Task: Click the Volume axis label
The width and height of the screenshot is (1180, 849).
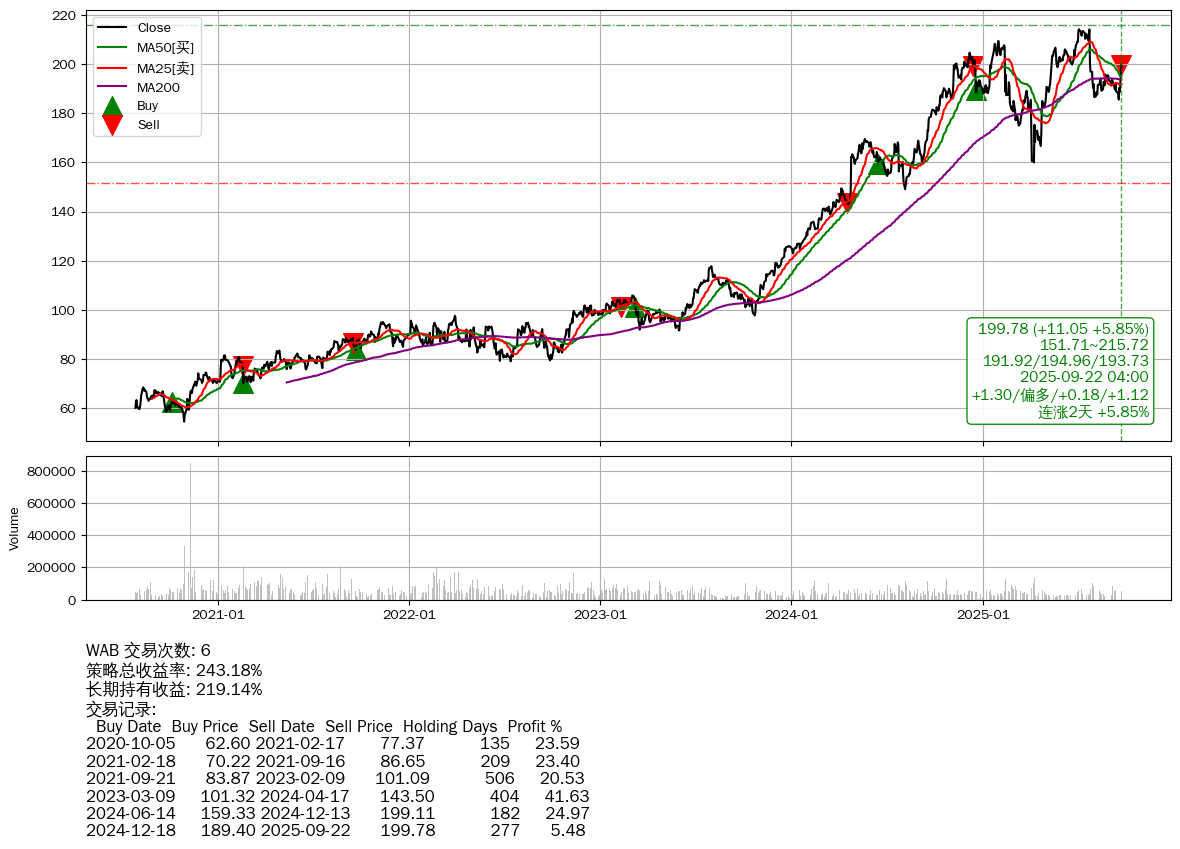Action: pyautogui.click(x=14, y=528)
